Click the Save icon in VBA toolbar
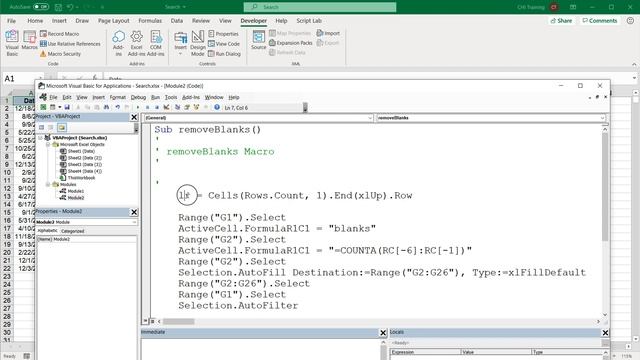The width and height of the screenshot is (640, 360). click(67, 107)
